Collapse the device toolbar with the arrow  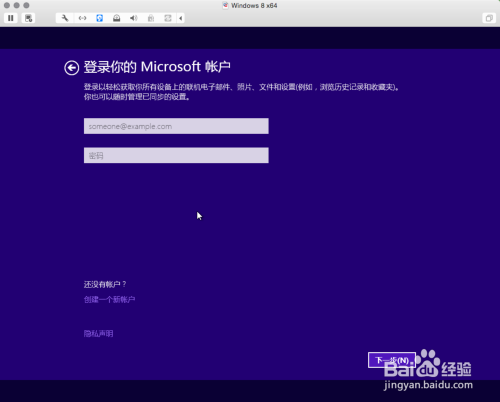[181, 18]
